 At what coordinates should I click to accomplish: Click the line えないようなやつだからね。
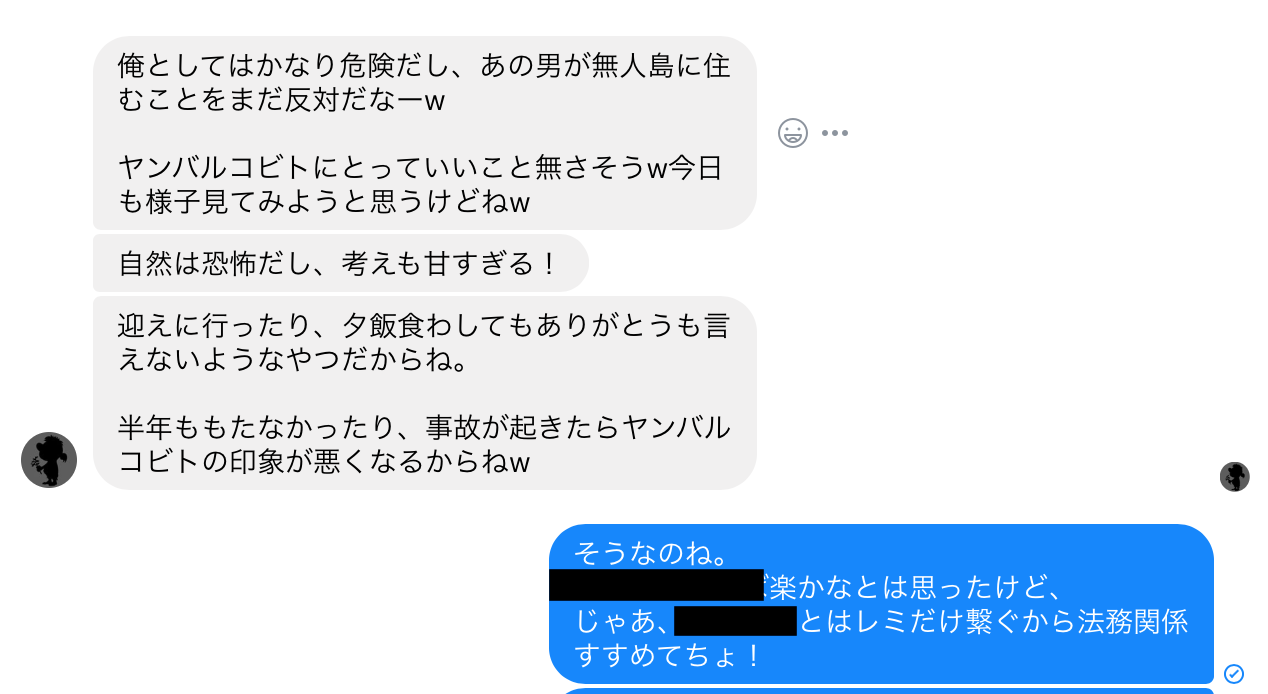(x=293, y=360)
